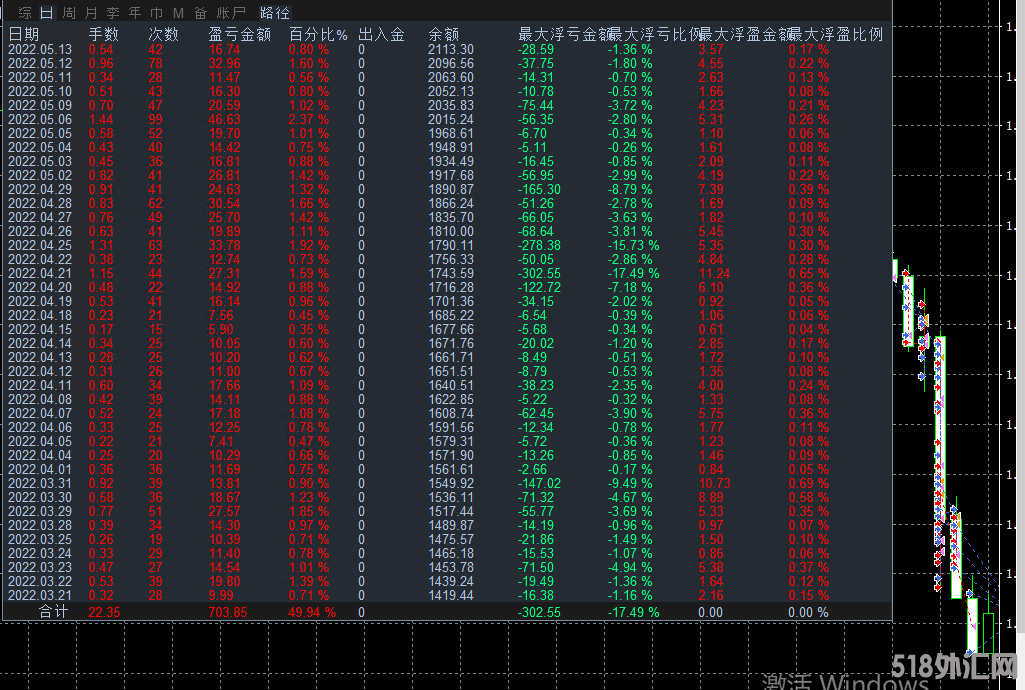1025x690 pixels.
Task: Click the 最大浮亏金额 column header
Action: [560, 34]
